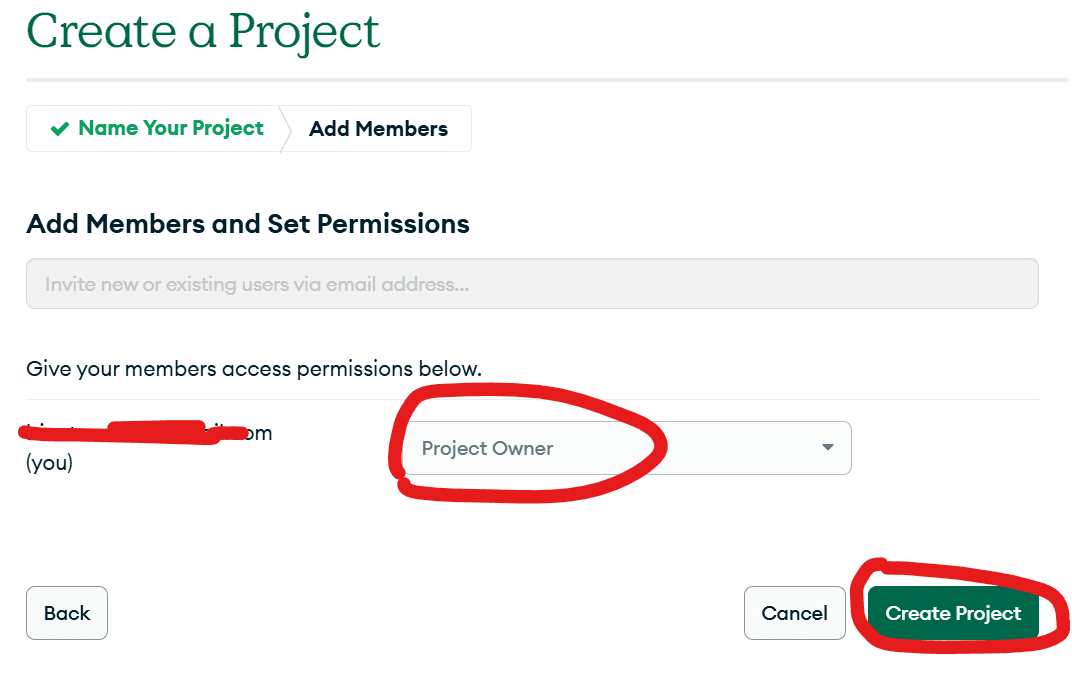1072x681 pixels.
Task: Click the email invitation input field
Action: (x=532, y=283)
